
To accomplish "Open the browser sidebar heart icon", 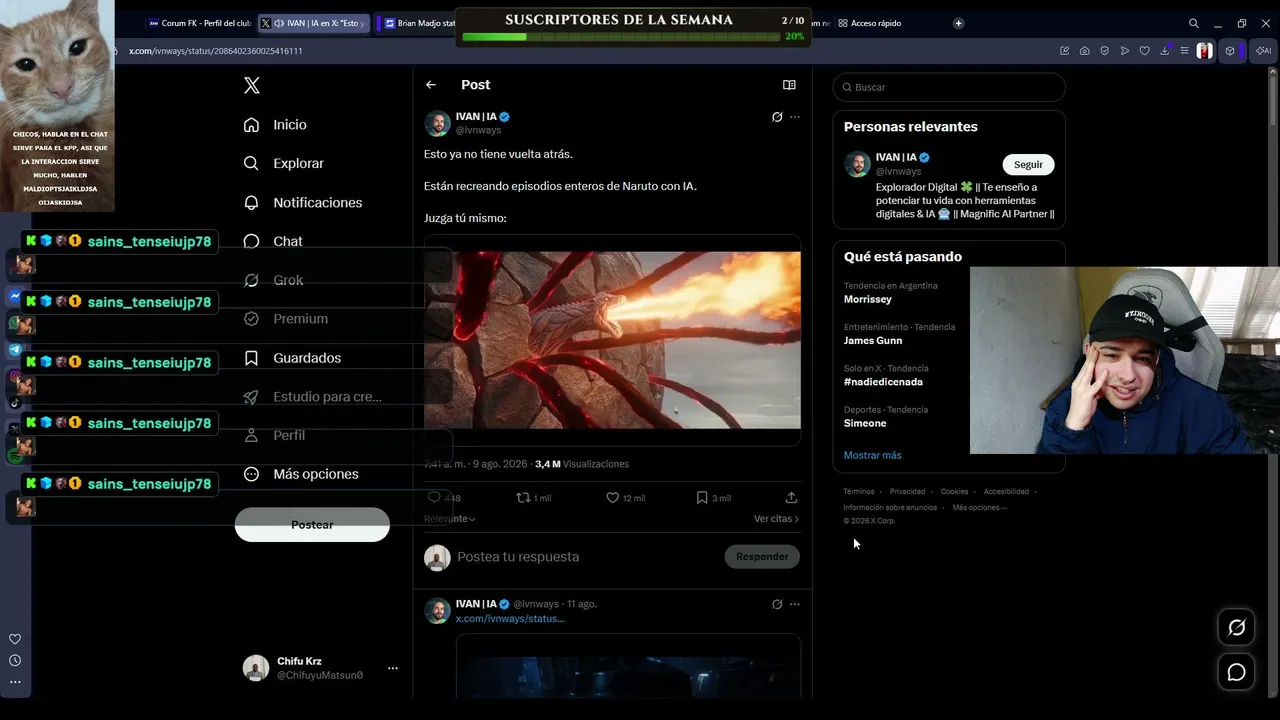I will pyautogui.click(x=15, y=639).
